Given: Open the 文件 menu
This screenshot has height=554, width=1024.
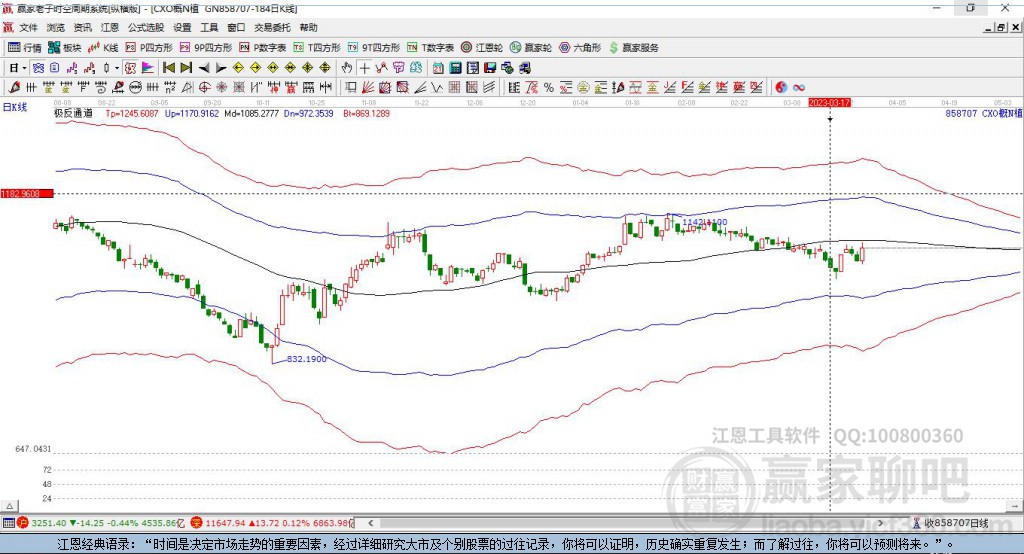Looking at the screenshot, I should tap(28, 27).
